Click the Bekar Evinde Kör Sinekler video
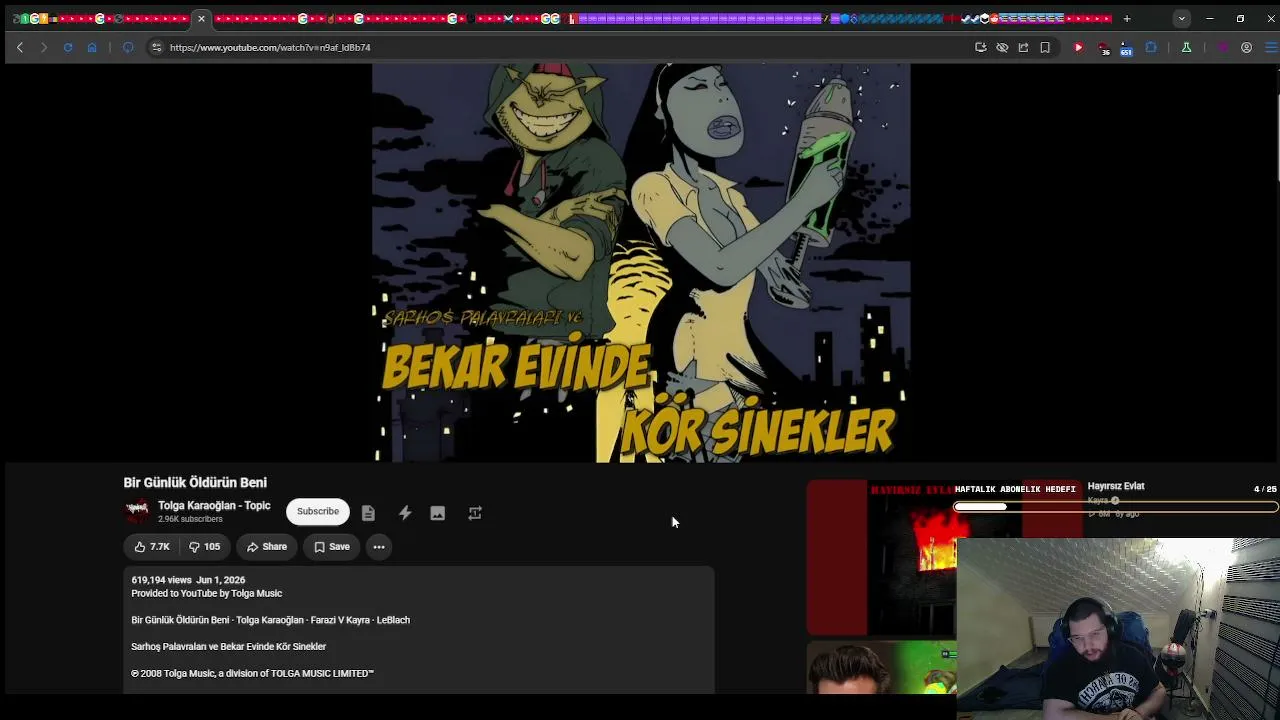The height and width of the screenshot is (720, 1280). [641, 263]
